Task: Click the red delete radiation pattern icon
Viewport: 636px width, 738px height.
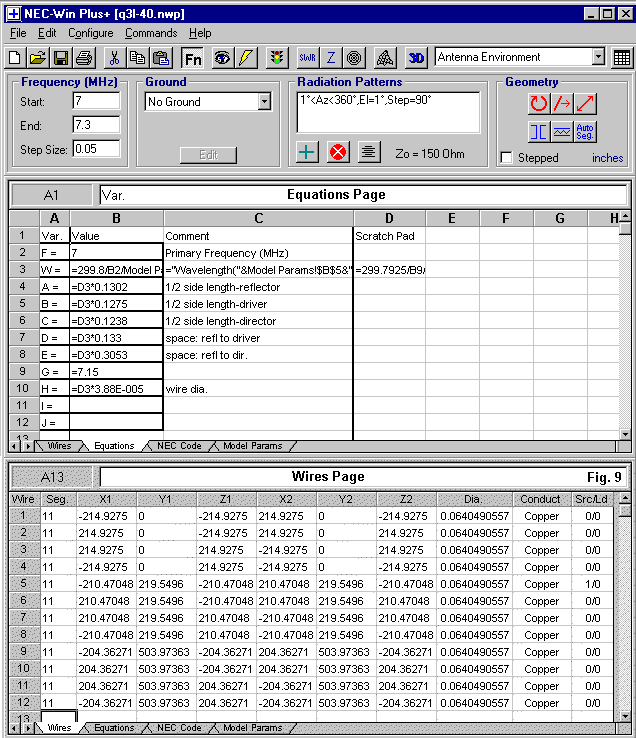Action: click(338, 152)
